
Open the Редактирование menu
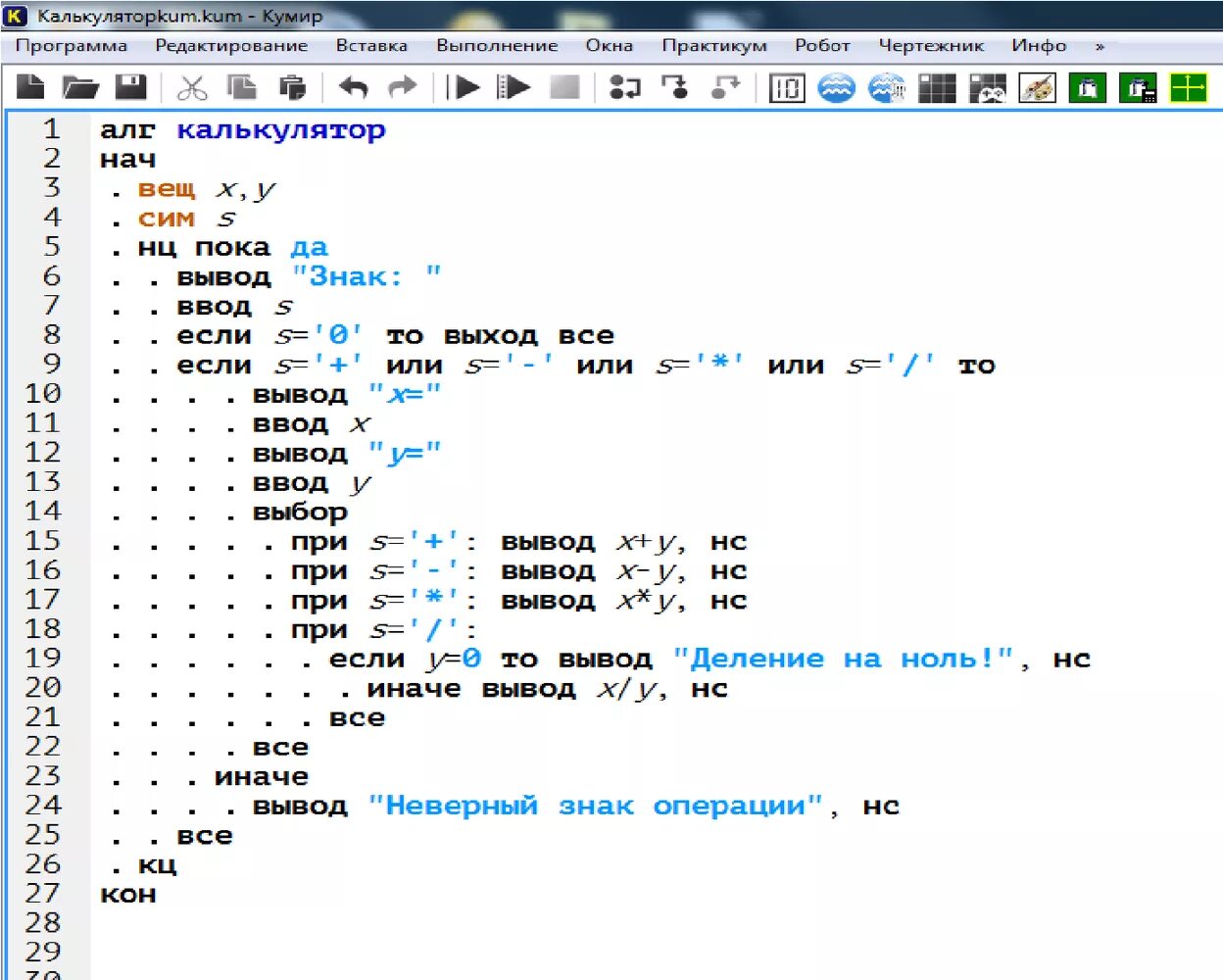tap(231, 46)
